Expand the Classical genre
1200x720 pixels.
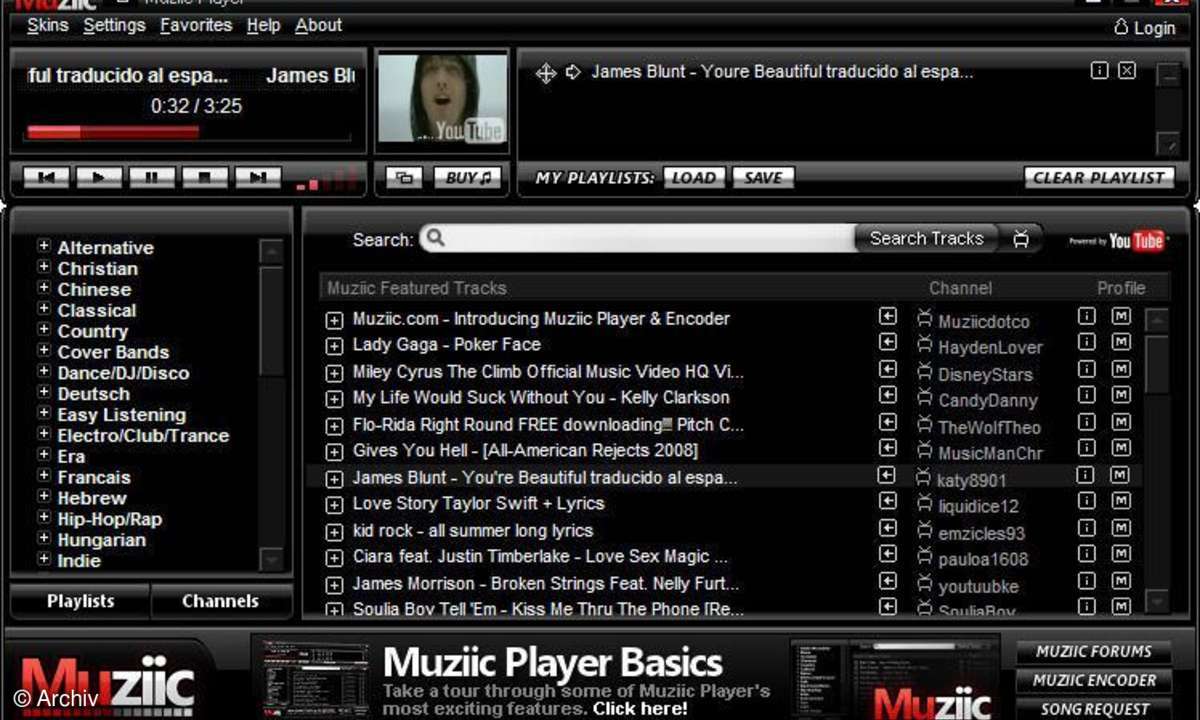coord(44,309)
